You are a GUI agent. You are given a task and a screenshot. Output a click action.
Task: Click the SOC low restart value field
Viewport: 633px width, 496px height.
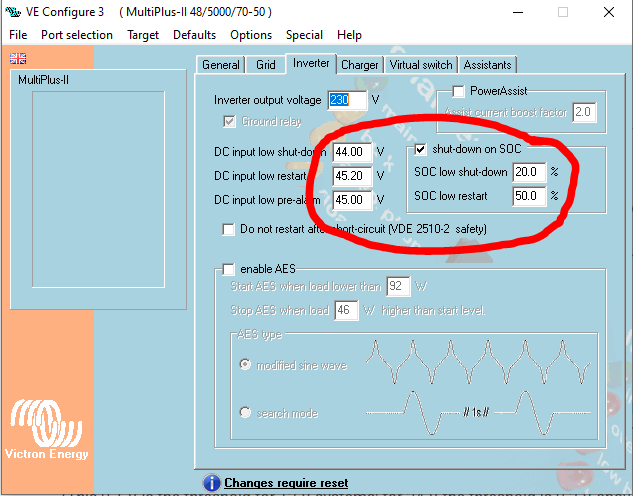529,195
